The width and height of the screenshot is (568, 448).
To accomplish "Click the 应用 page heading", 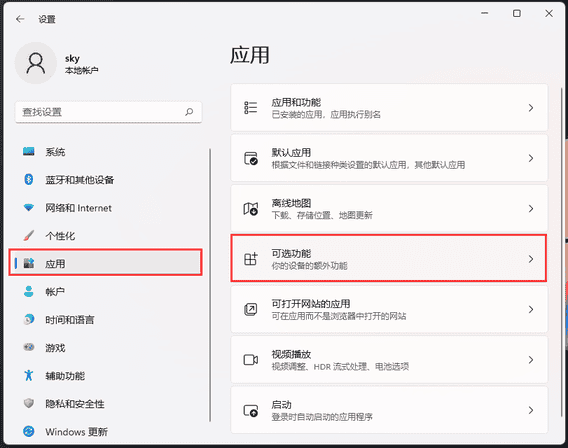I will (x=250, y=55).
